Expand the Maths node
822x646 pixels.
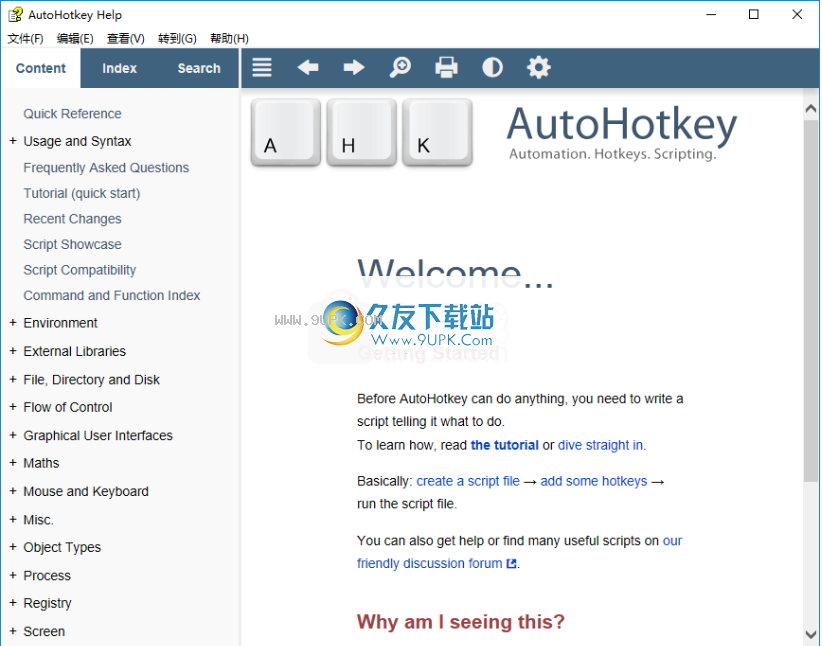tap(13, 463)
